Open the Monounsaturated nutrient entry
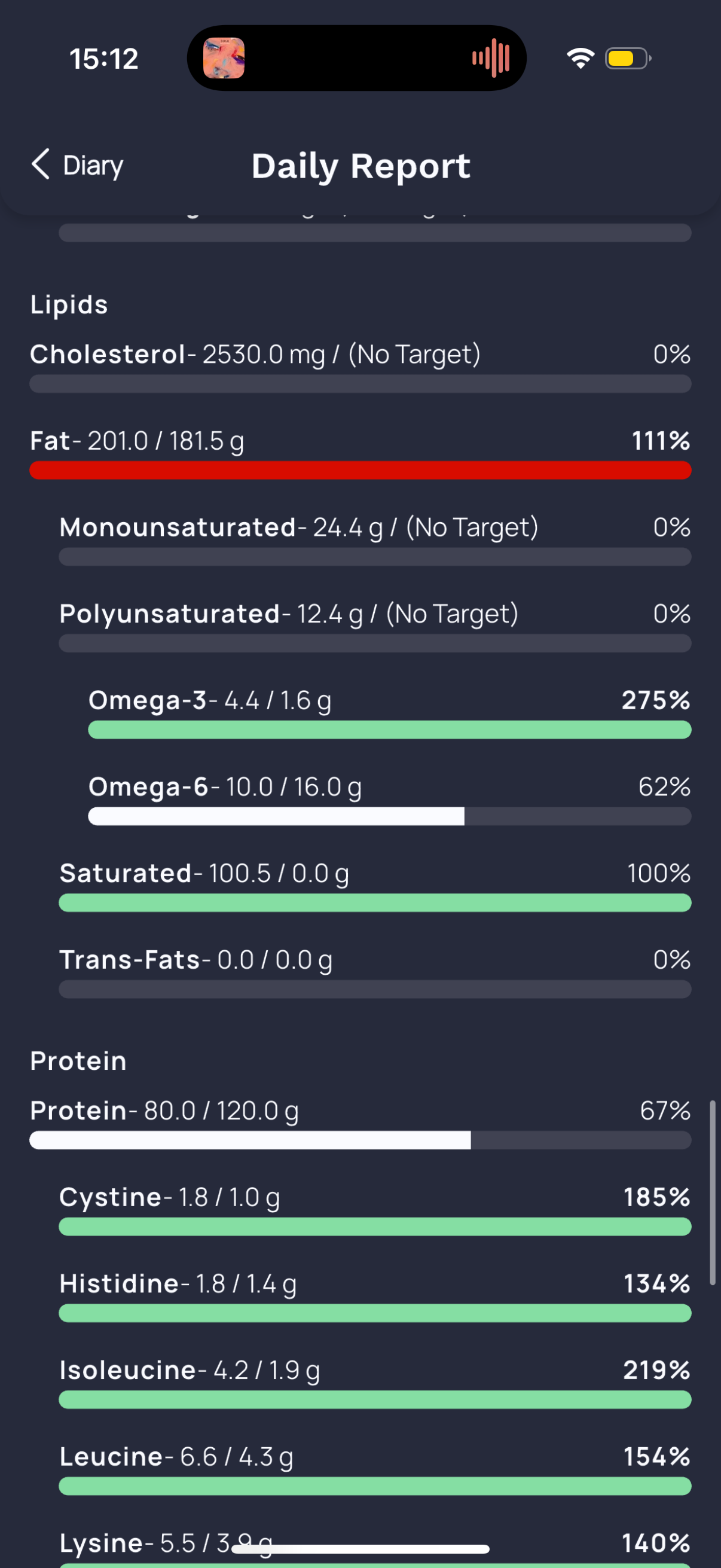This screenshot has width=721, height=1568. 375,539
